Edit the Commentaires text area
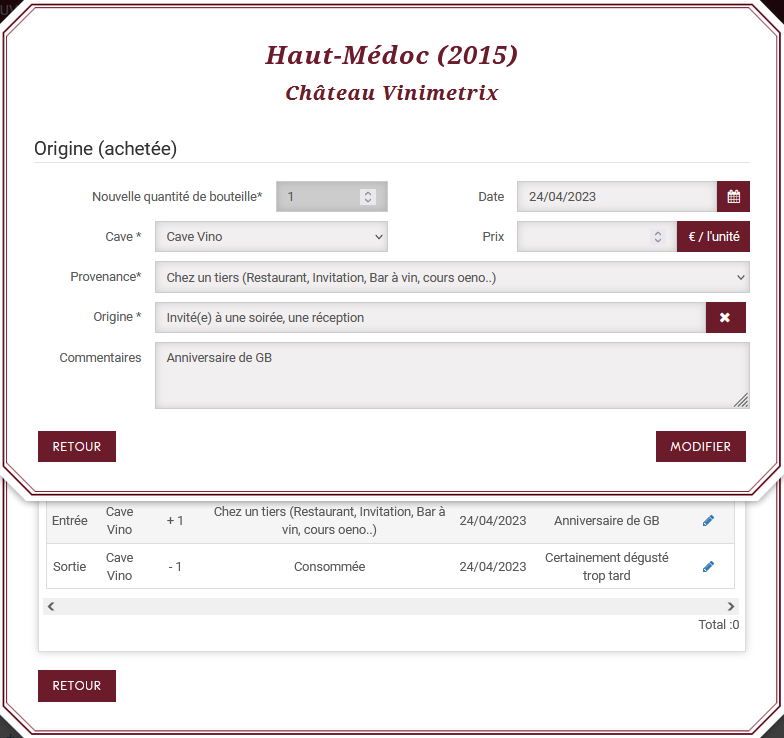The height and width of the screenshot is (738, 784). [450, 375]
